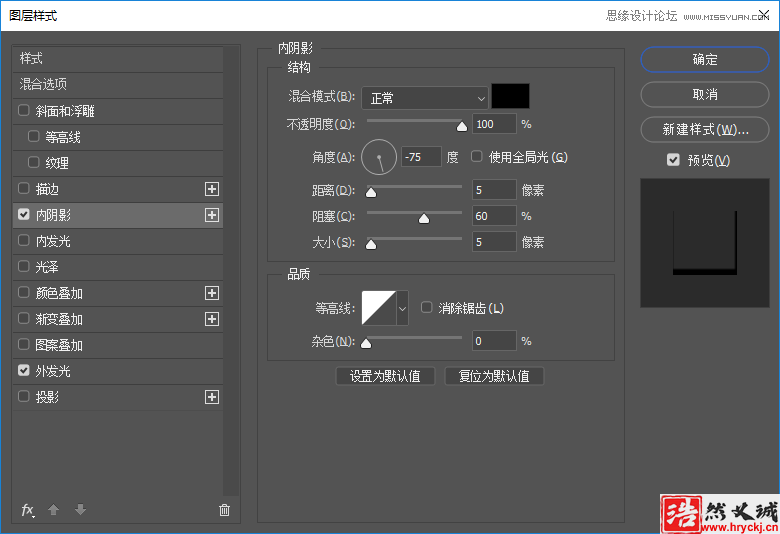Select the 光泽 effect row
The height and width of the screenshot is (534, 780).
(118, 267)
